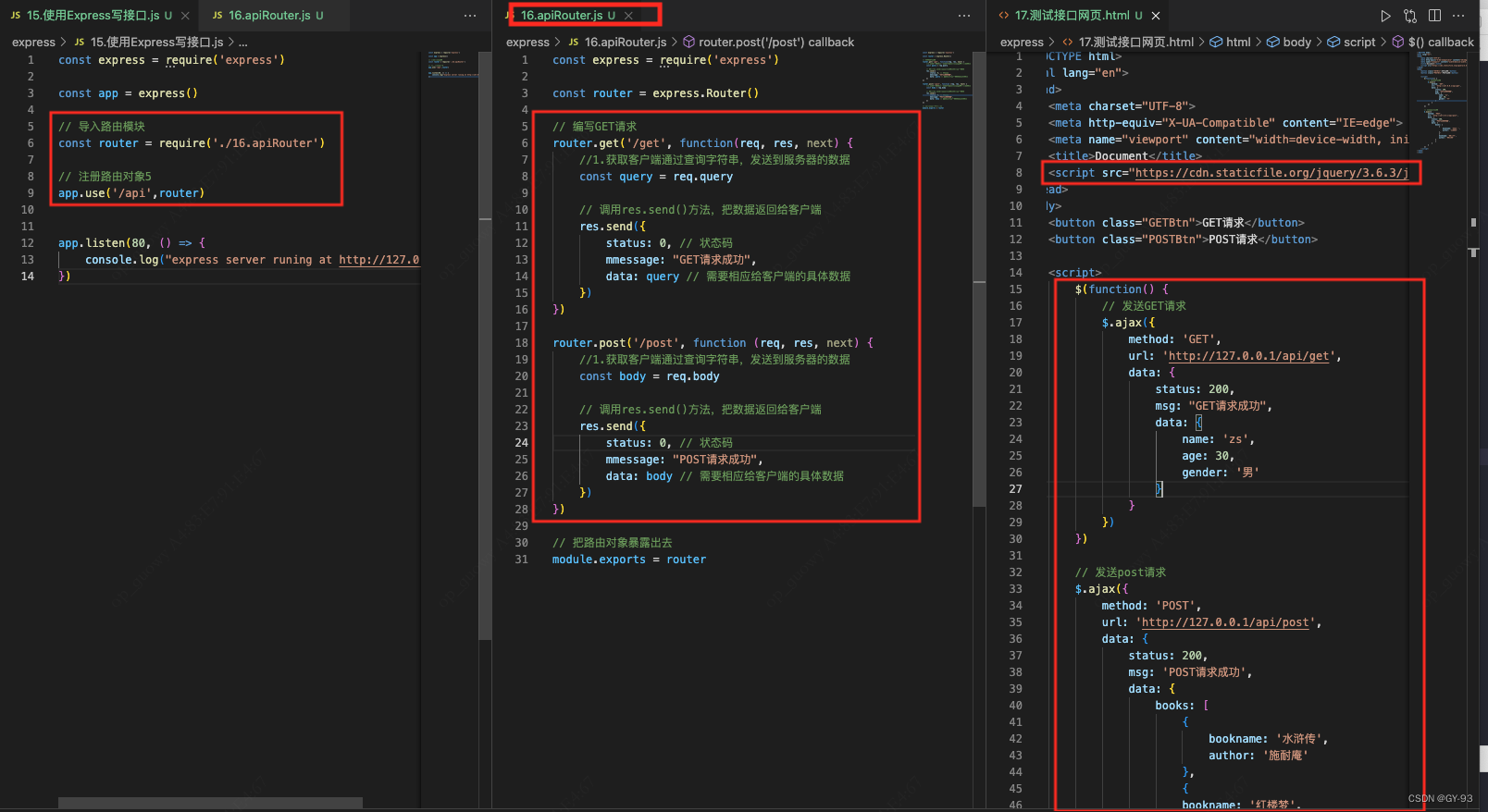Click minimap of middle editor

pyautogui.click(x=947, y=80)
